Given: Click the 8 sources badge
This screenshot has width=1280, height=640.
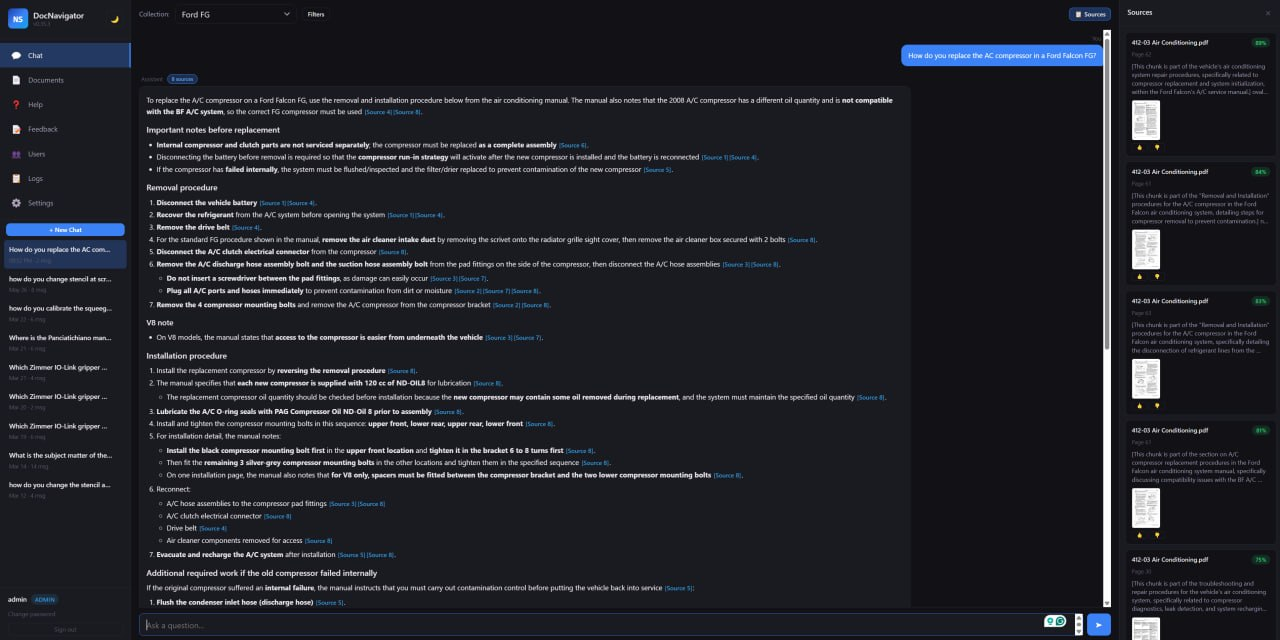Looking at the screenshot, I should (x=182, y=78).
